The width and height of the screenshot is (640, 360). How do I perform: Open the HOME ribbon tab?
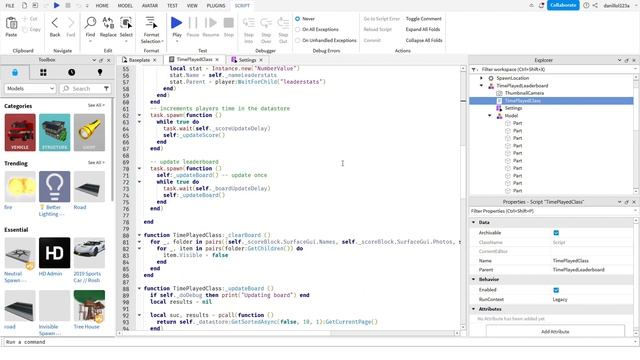tap(102, 6)
